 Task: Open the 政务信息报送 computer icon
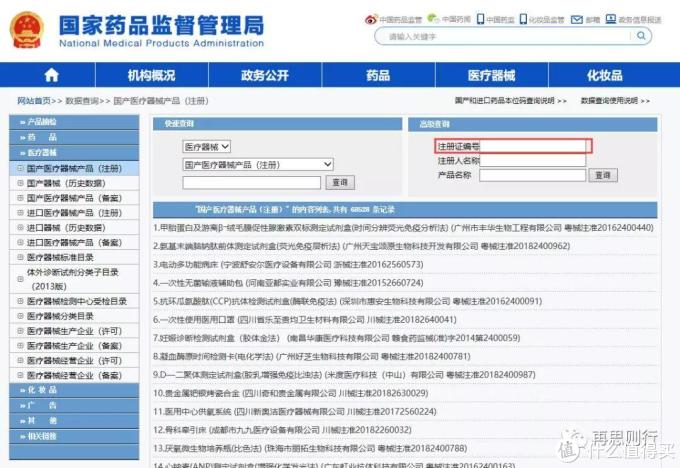click(x=611, y=19)
